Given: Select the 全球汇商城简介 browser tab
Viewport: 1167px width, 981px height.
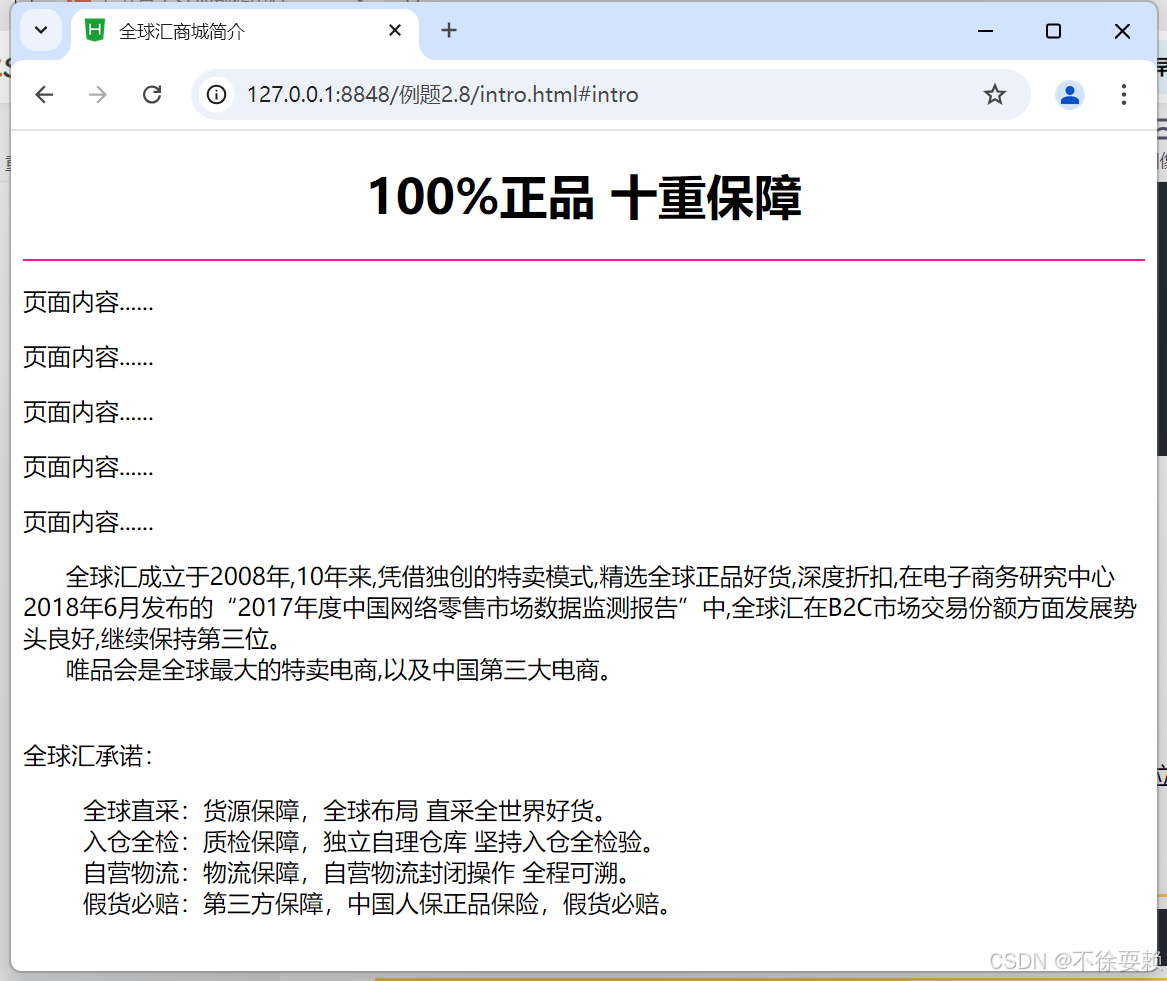Looking at the screenshot, I should point(245,31).
